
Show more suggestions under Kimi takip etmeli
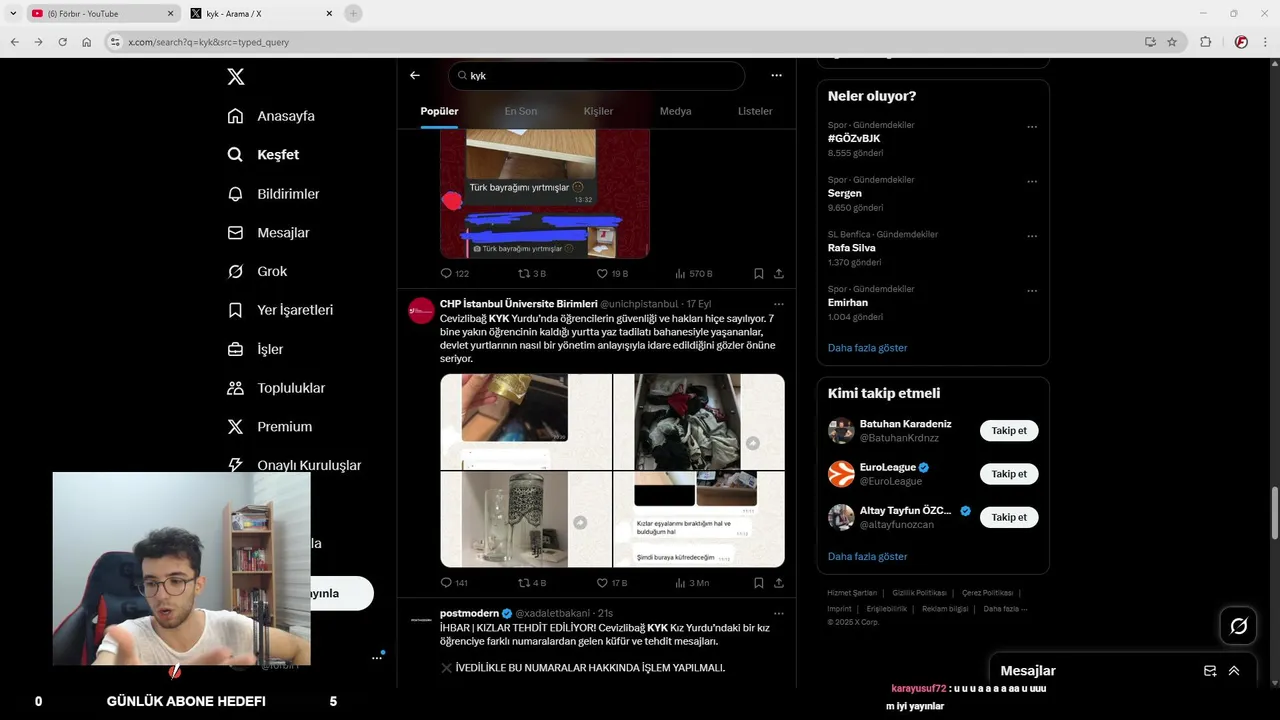point(867,556)
